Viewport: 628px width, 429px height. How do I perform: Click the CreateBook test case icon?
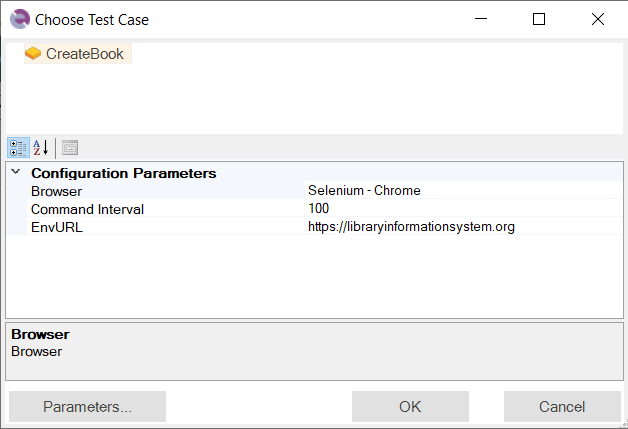(x=33, y=54)
